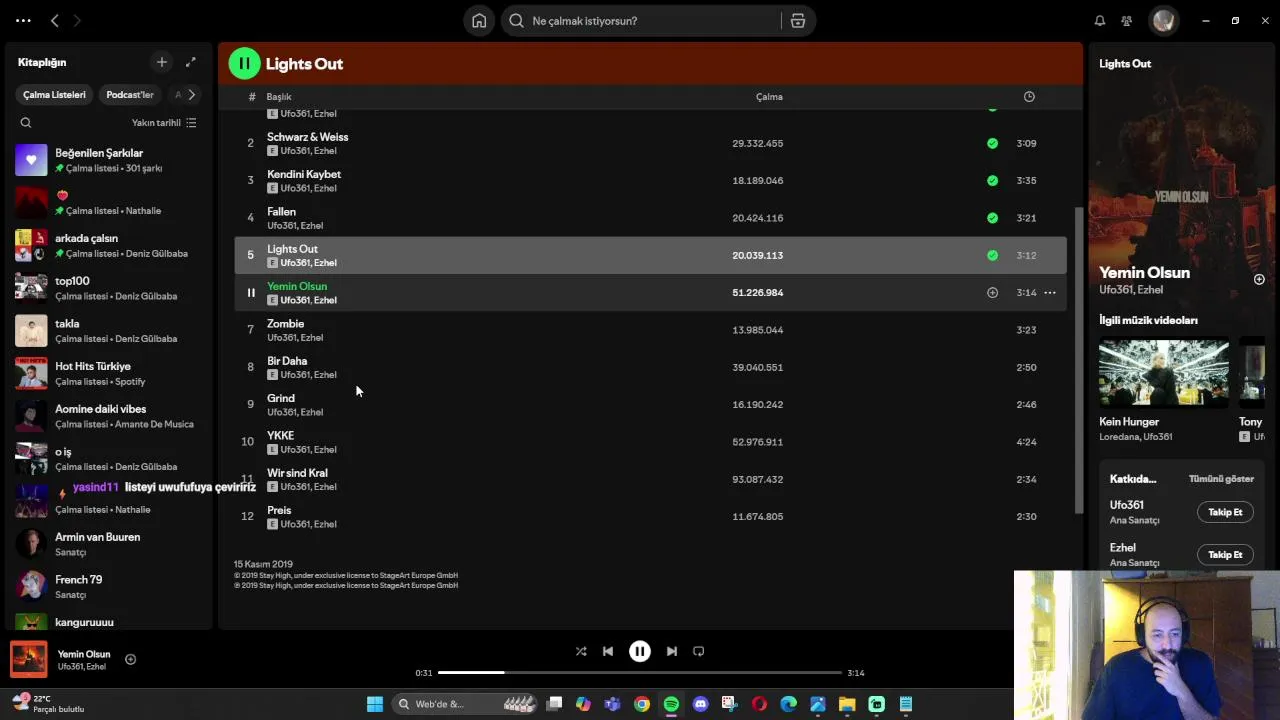Open Beğenilen Şarkılar playlist
Viewport: 1280px width, 720px height.
pos(108,160)
